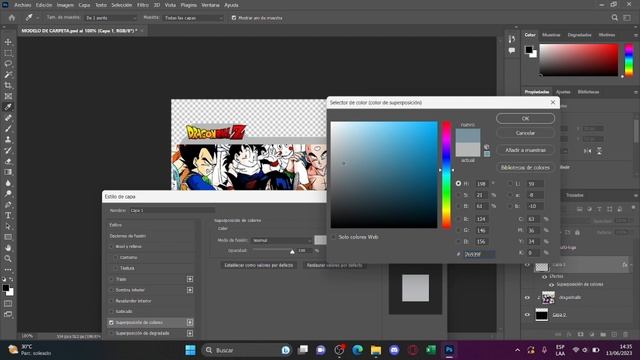Confirm color with OK button
The image size is (640, 360).
click(525, 118)
